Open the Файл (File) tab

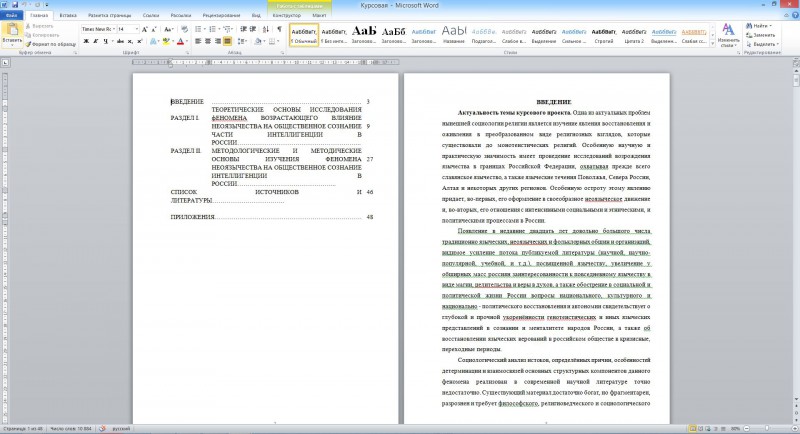tap(11, 15)
